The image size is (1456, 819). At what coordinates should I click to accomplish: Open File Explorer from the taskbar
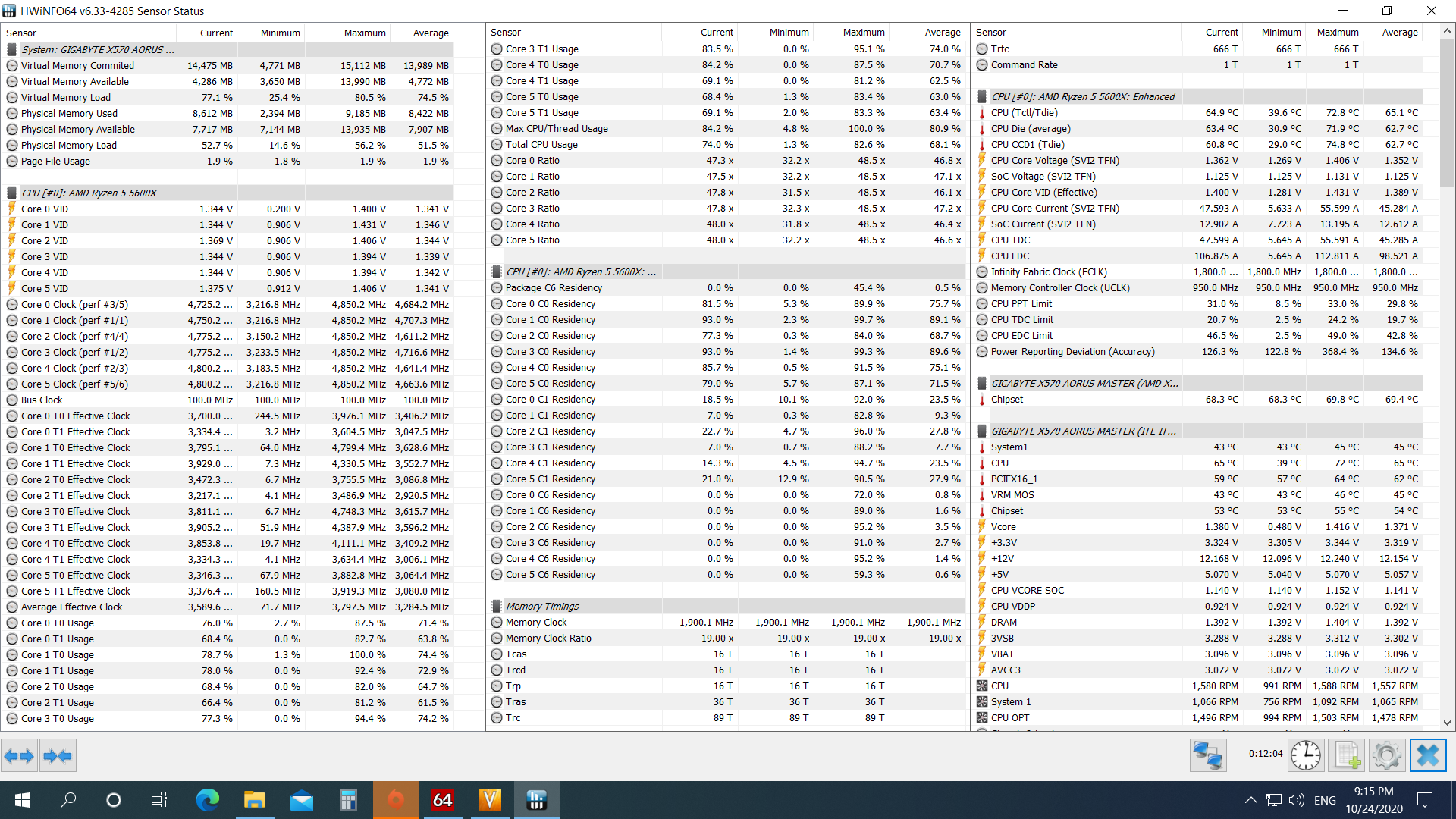coord(254,800)
